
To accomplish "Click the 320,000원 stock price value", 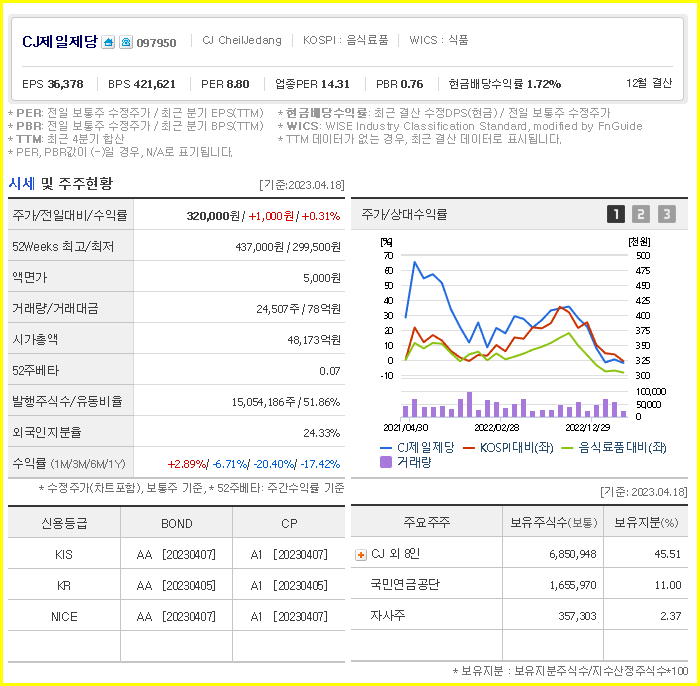I will [x=213, y=216].
